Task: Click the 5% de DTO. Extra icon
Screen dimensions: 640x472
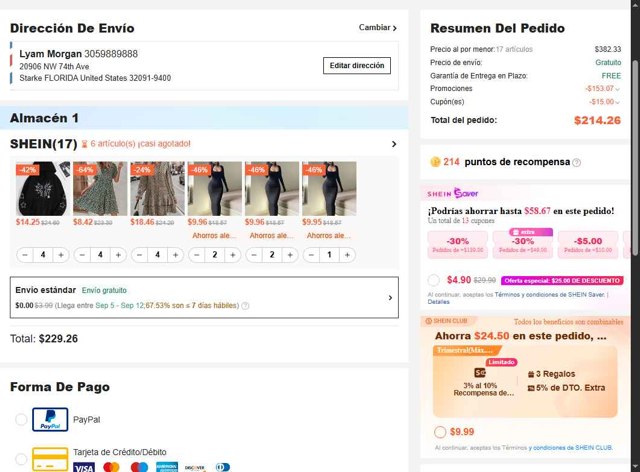Action: click(x=531, y=388)
